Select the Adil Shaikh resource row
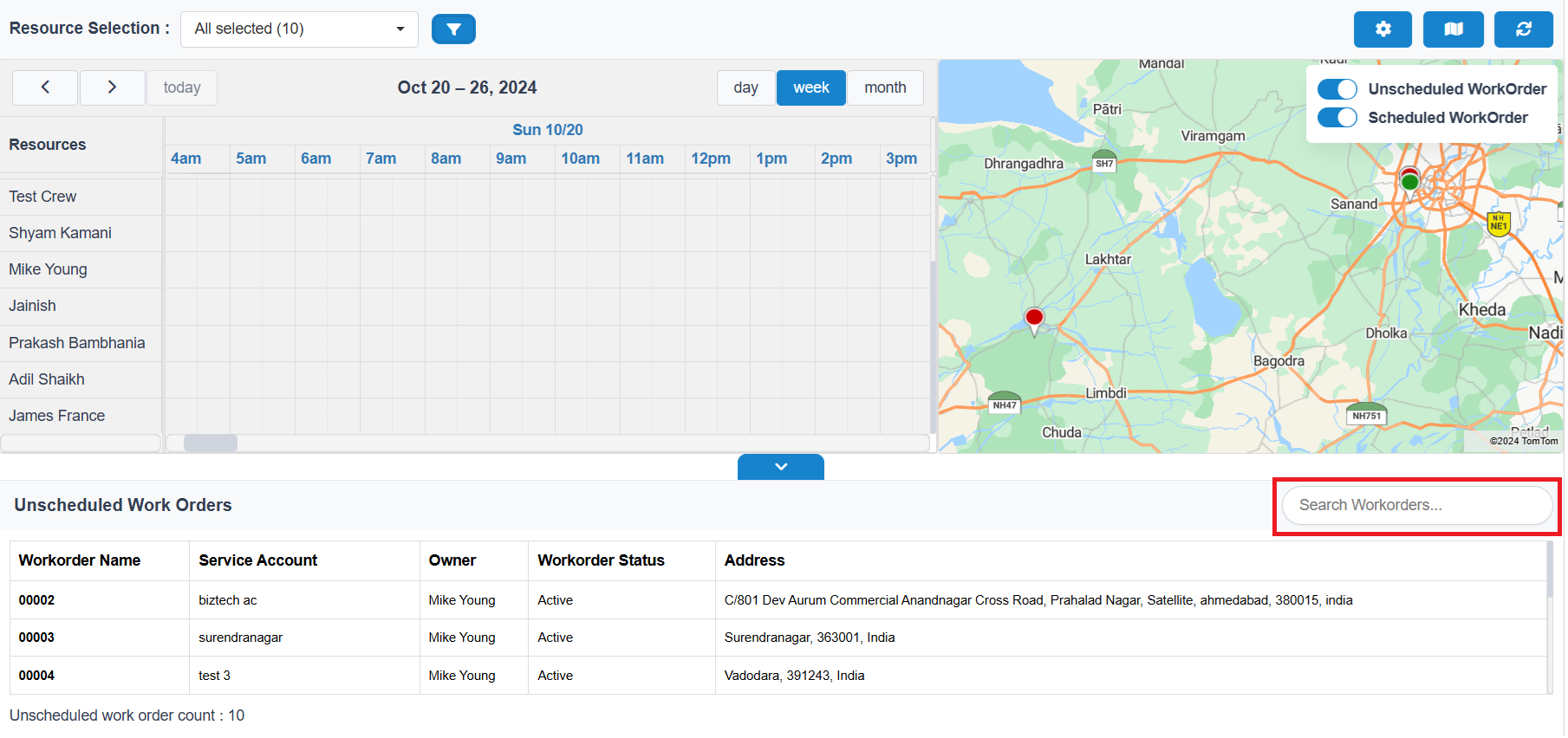 click(81, 379)
